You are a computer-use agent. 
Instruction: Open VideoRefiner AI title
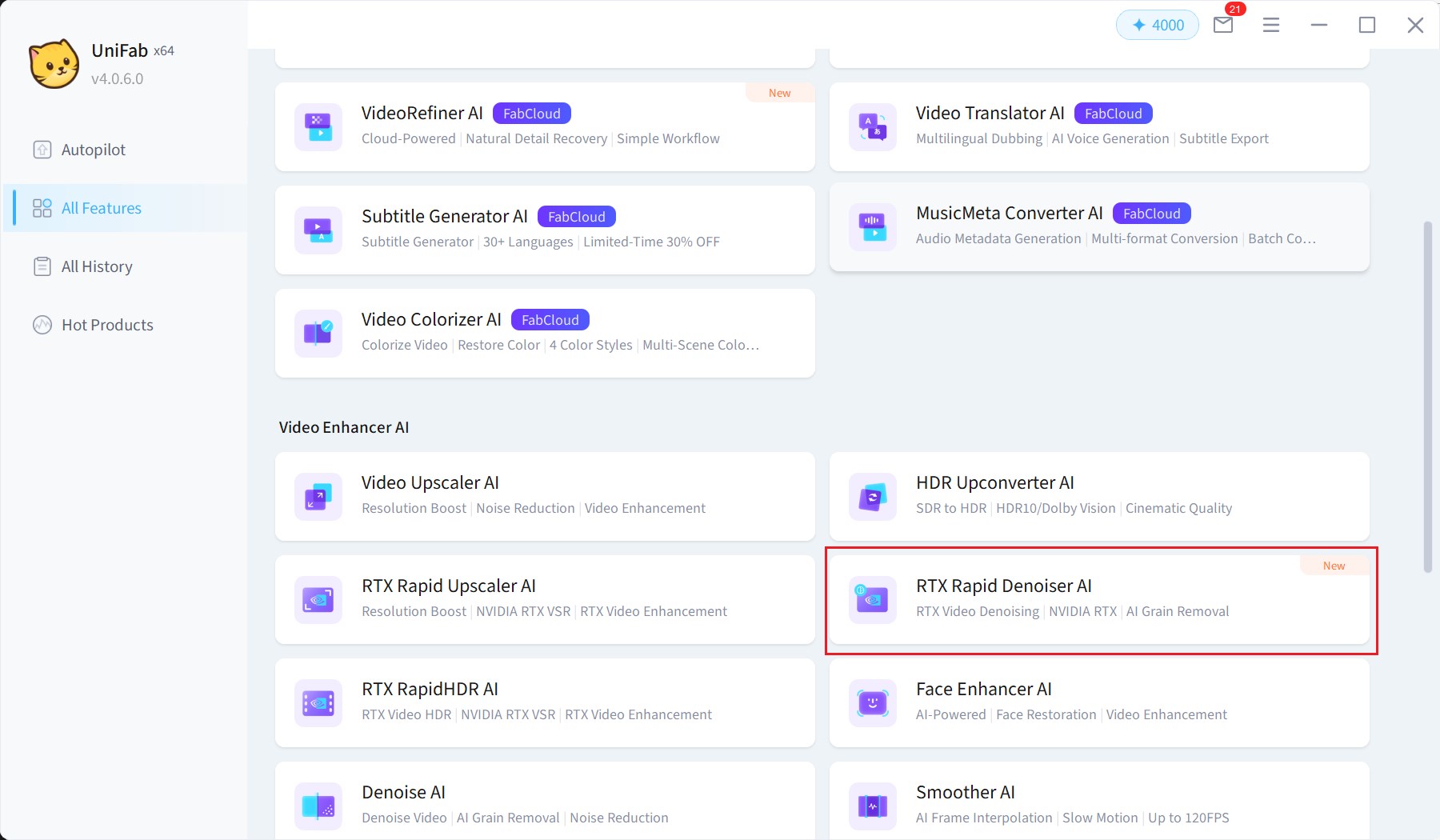coord(422,113)
